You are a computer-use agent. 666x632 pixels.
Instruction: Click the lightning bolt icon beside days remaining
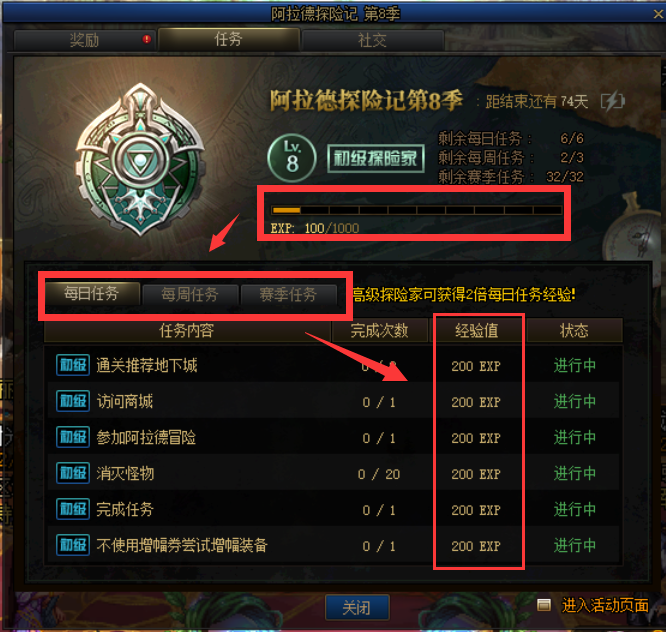coord(612,102)
